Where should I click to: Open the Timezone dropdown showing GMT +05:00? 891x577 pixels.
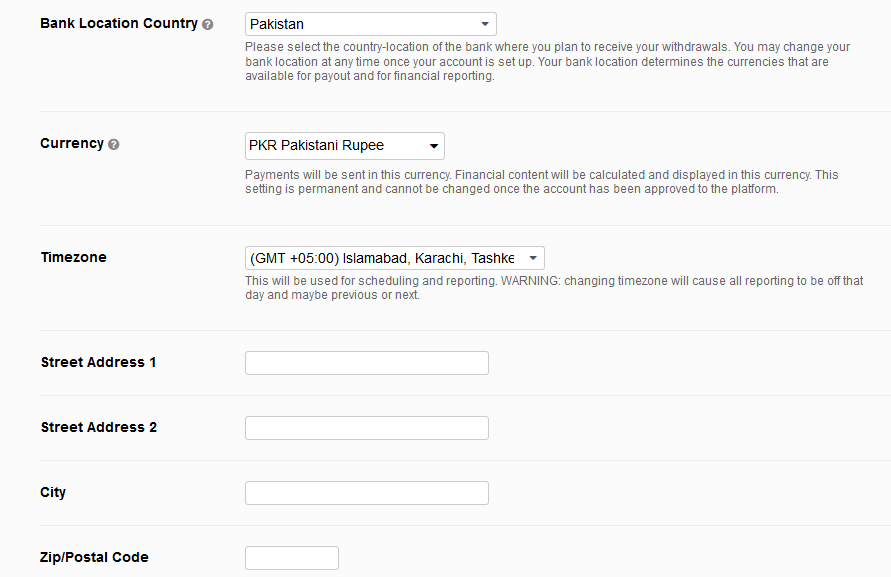pyautogui.click(x=394, y=258)
